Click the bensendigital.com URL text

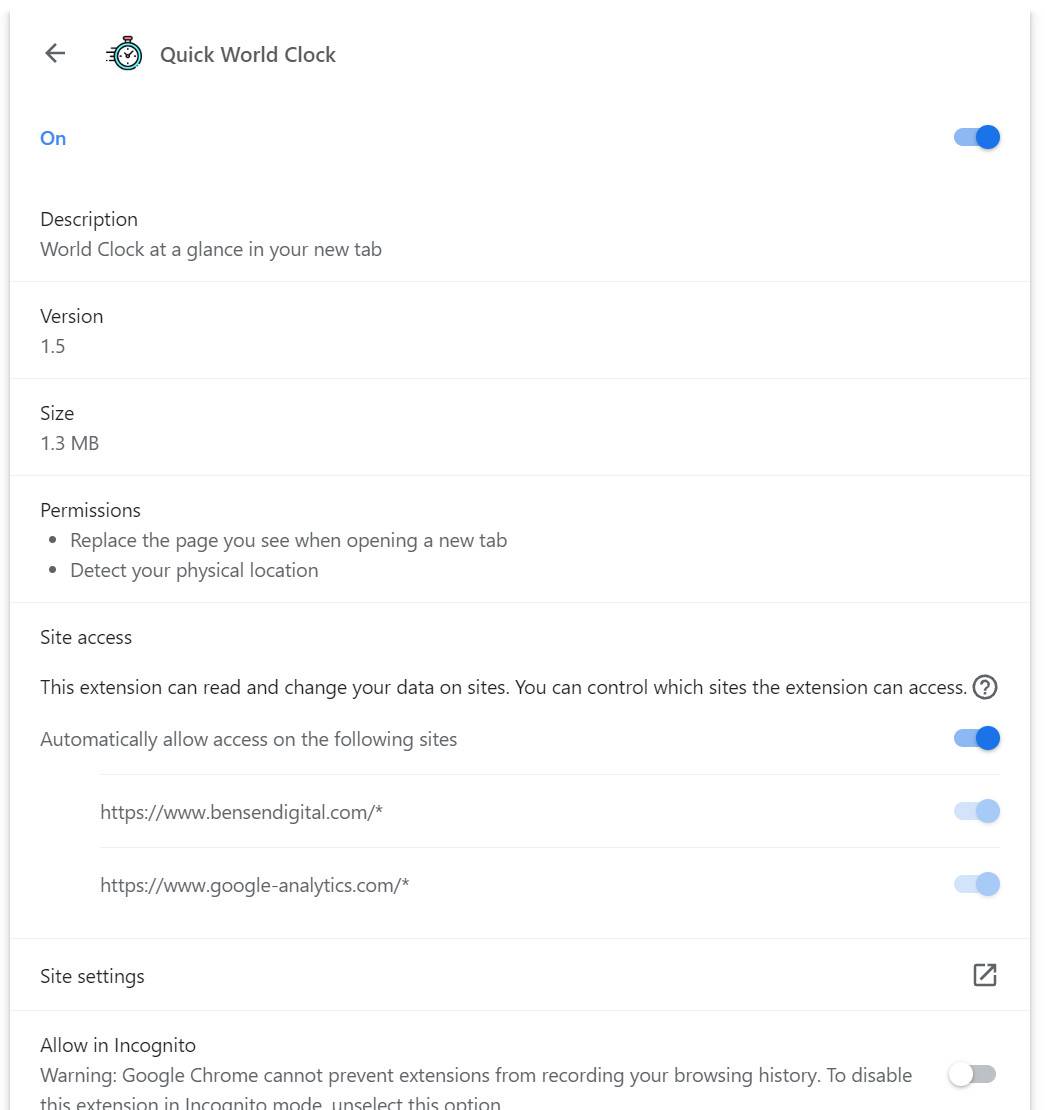pyautogui.click(x=241, y=812)
